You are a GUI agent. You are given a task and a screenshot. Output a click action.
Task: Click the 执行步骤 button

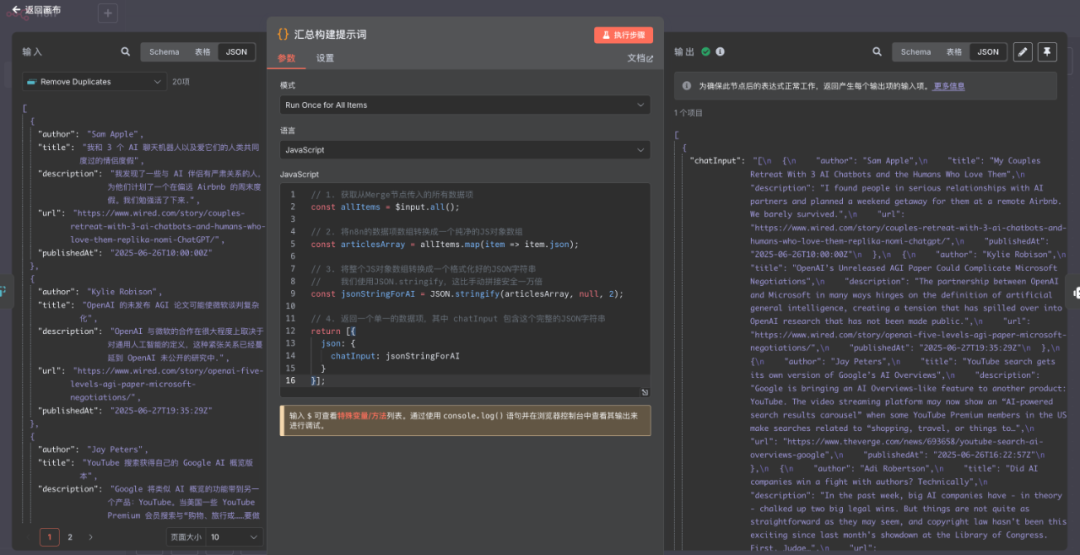623,35
